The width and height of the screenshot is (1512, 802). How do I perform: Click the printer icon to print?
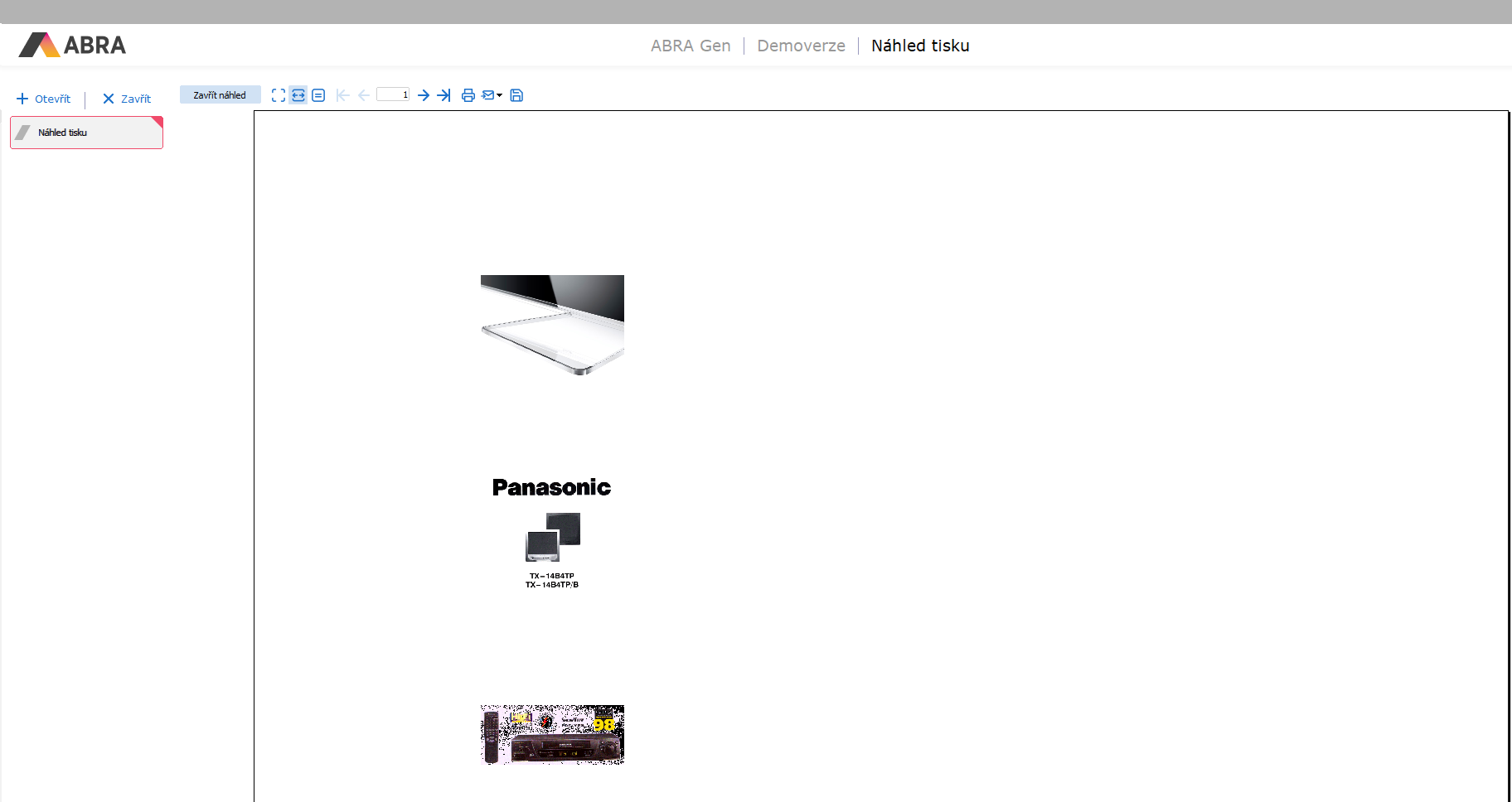pyautogui.click(x=468, y=95)
